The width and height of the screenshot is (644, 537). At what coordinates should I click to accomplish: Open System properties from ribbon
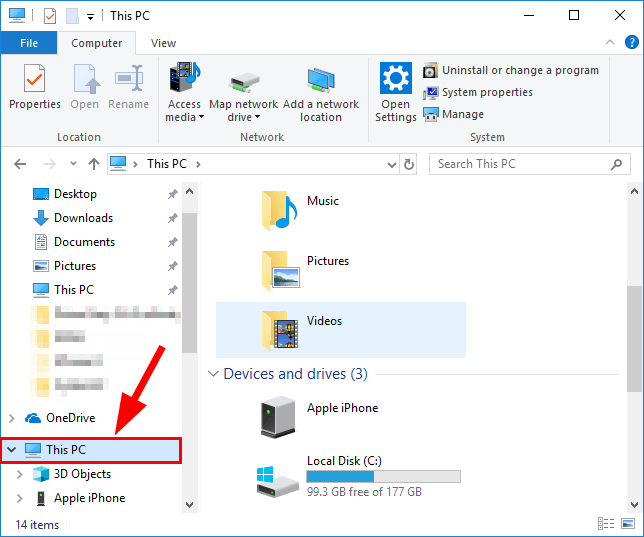pos(478,92)
